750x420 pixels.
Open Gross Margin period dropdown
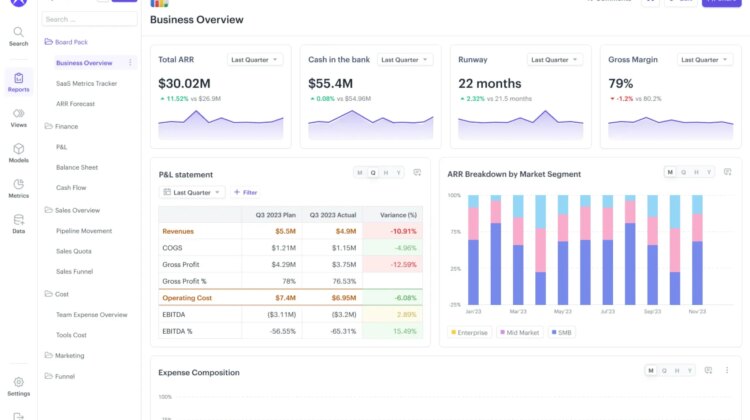point(705,60)
